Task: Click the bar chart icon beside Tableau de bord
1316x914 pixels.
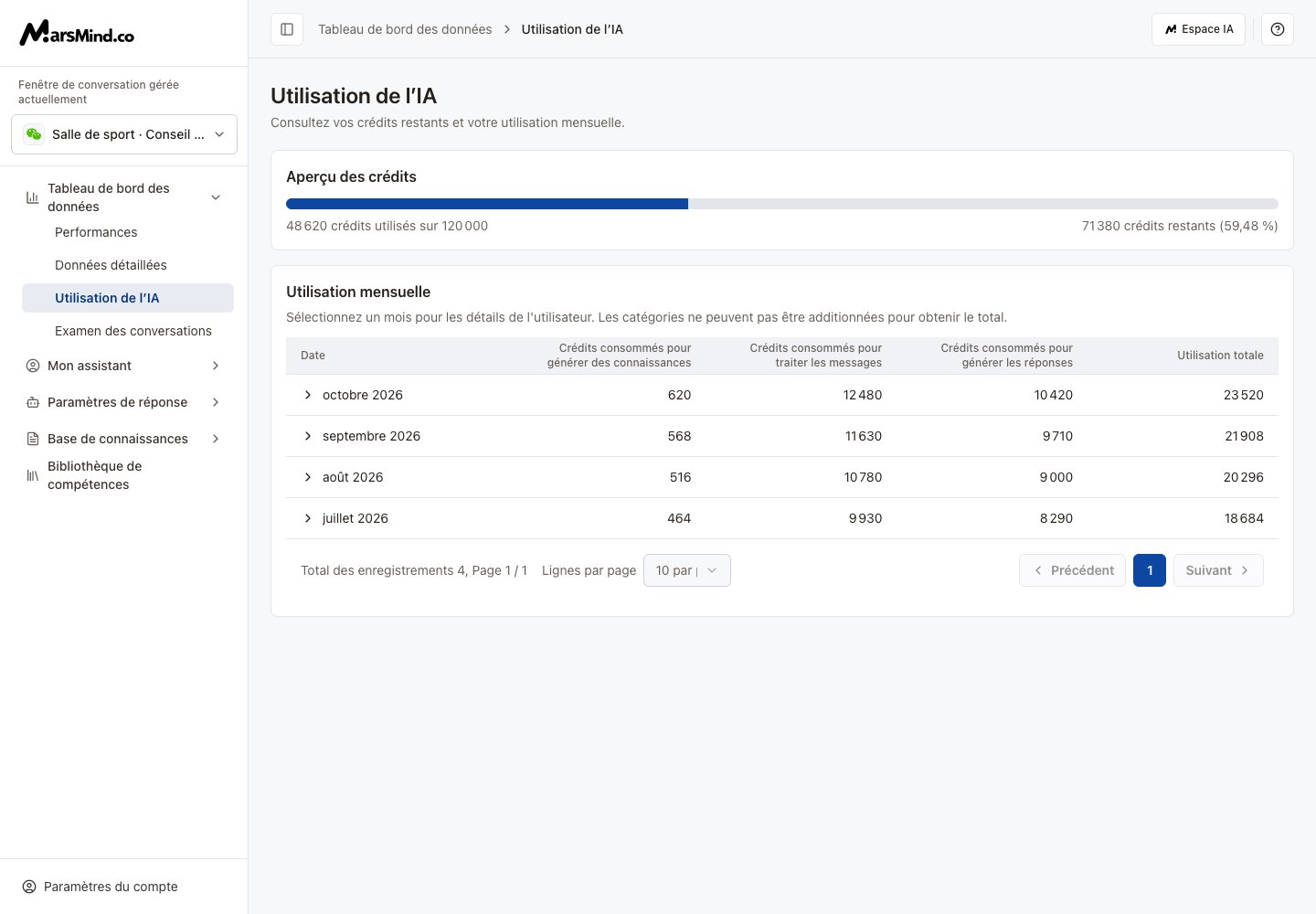Action: pos(32,197)
